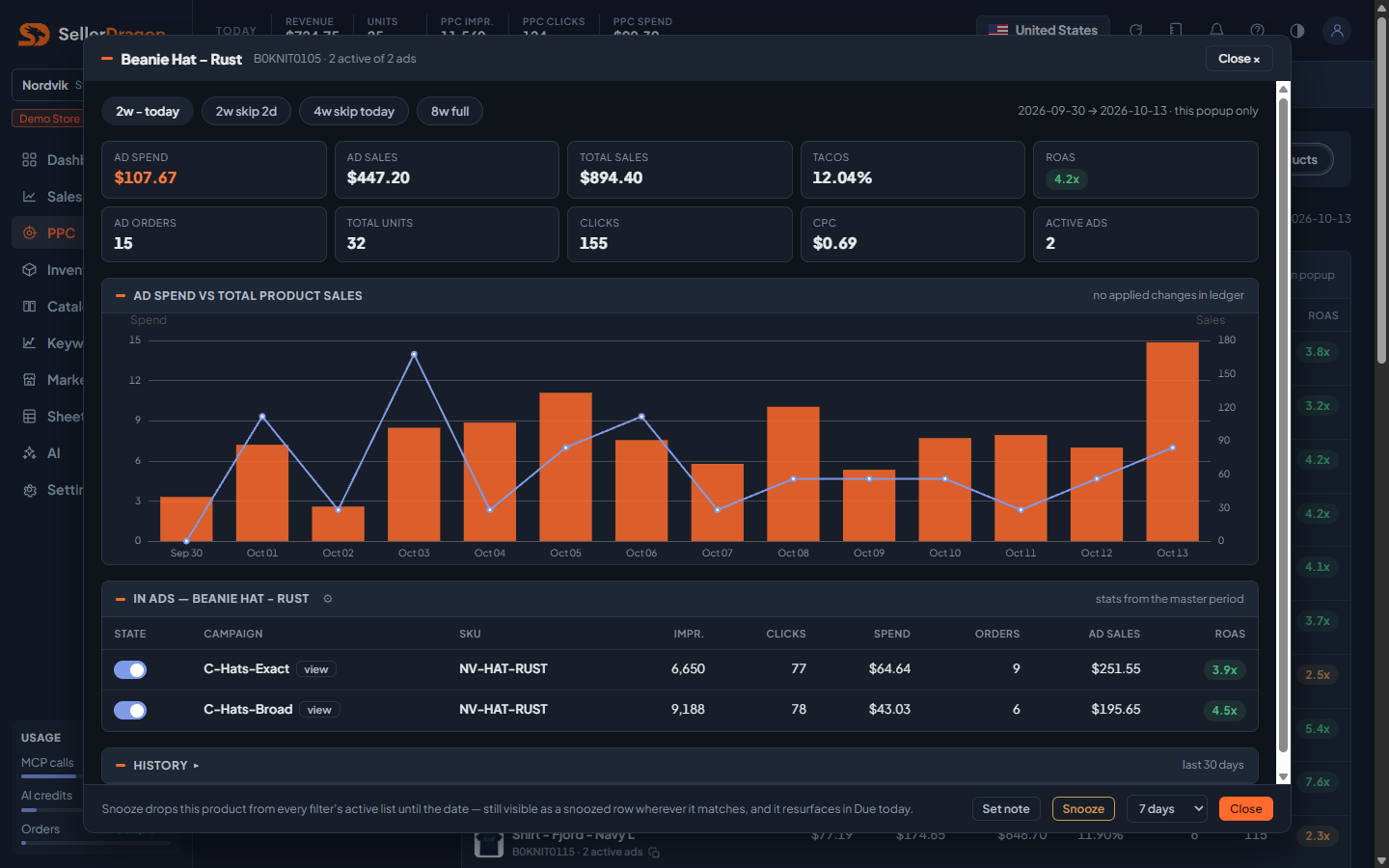1389x868 pixels.
Task: Select the 2w – today period tab
Action: [148, 112]
